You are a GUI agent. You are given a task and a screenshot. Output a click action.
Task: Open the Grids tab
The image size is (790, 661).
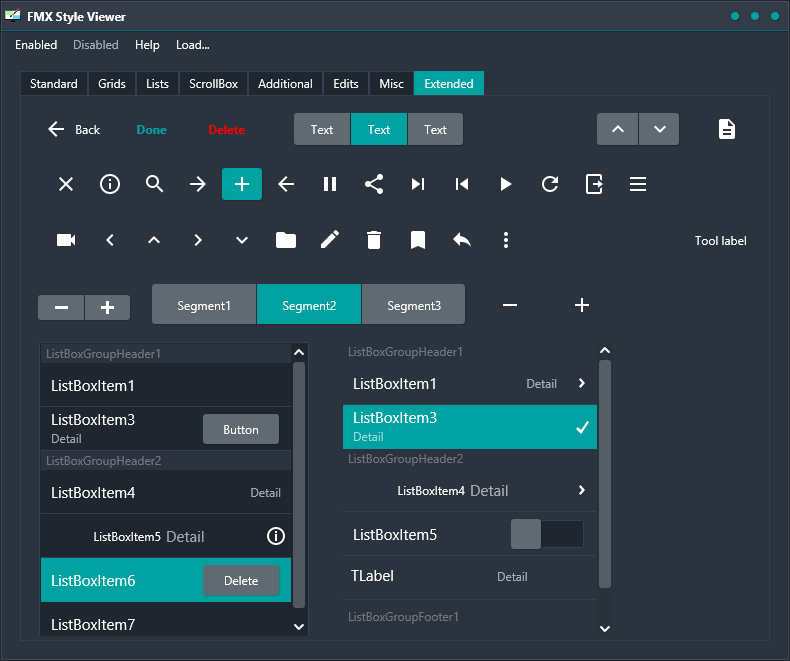tap(112, 84)
